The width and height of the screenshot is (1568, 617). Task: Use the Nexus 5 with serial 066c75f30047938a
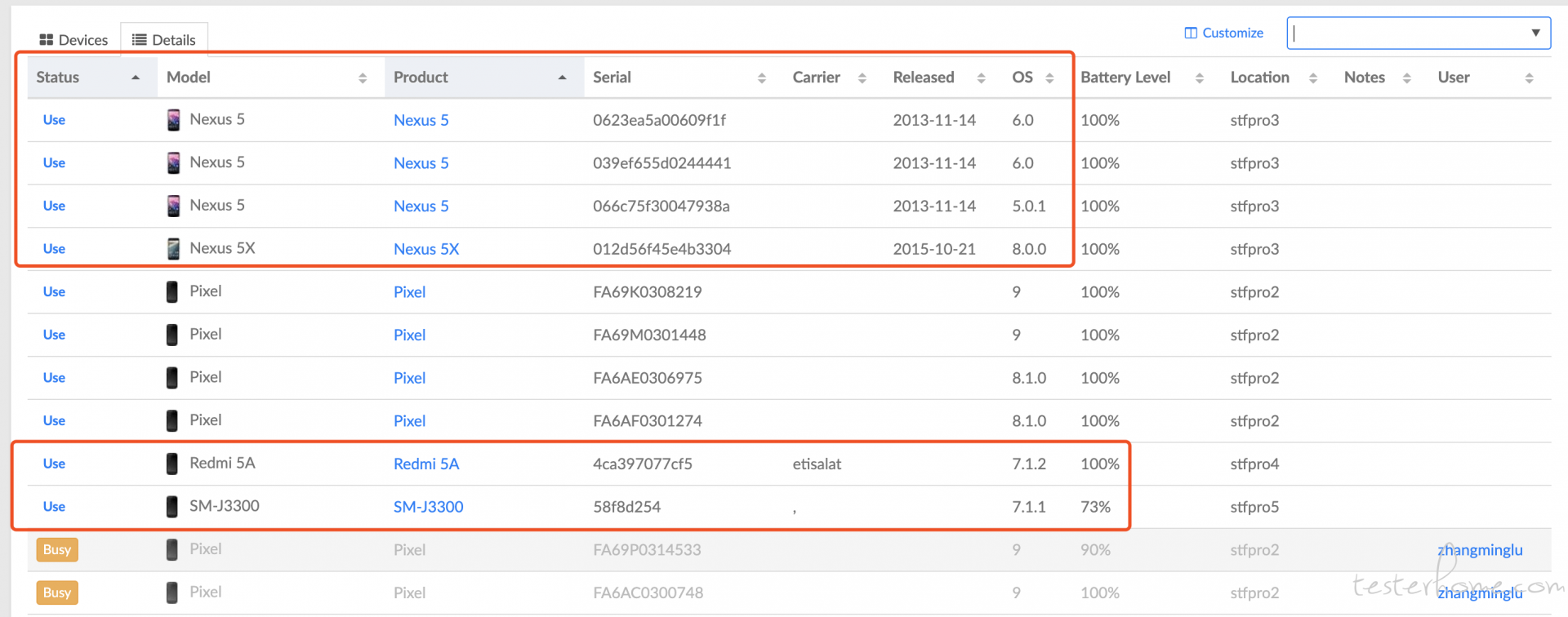click(54, 206)
